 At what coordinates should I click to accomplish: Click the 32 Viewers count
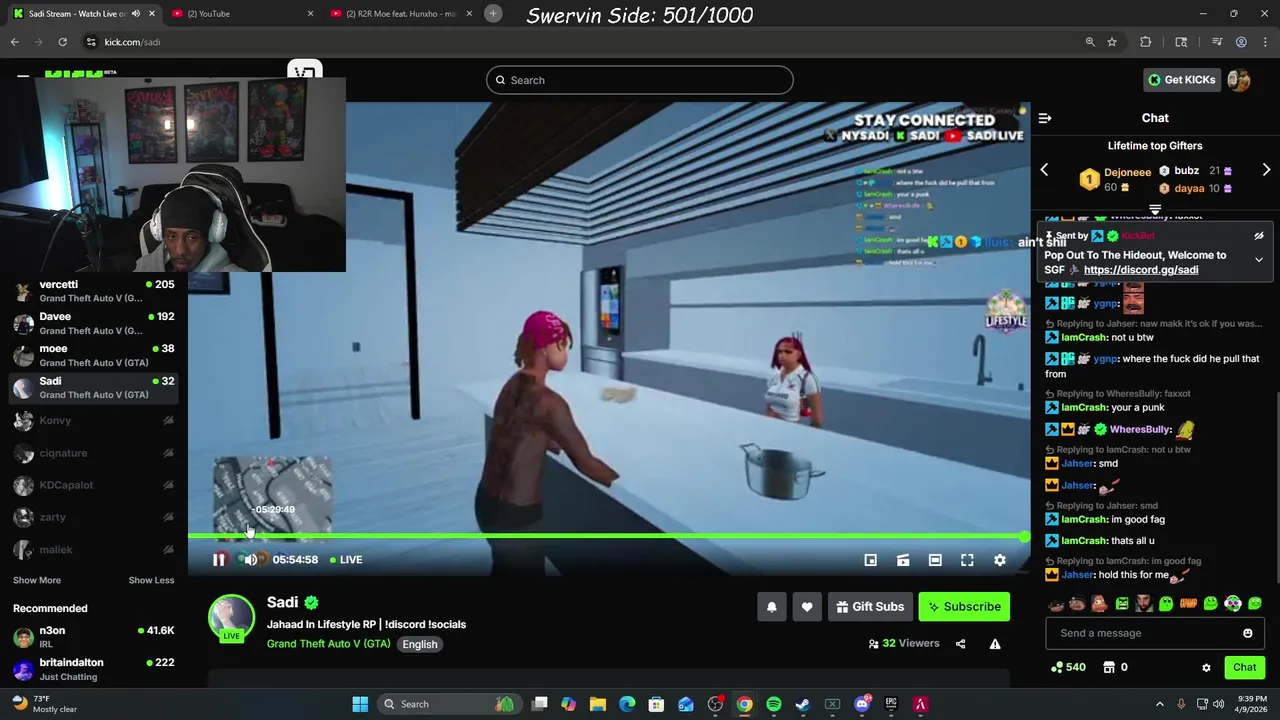click(904, 644)
